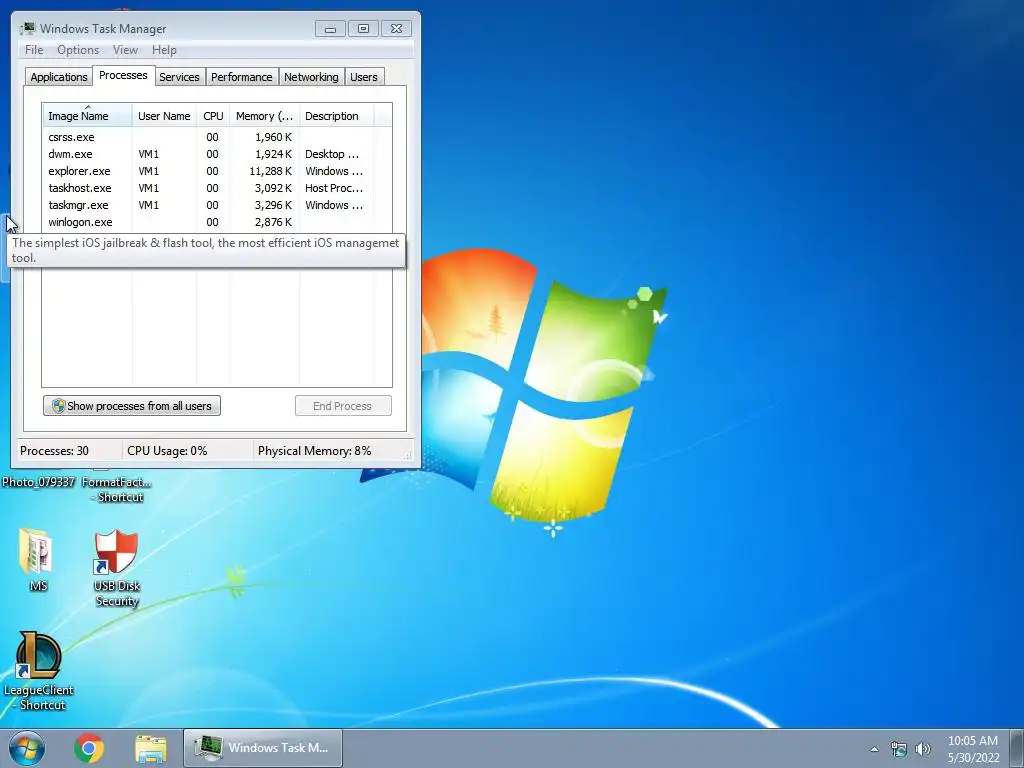The width and height of the screenshot is (1024, 768).
Task: Select the Windows Task Manager taskbar button
Action: point(263,748)
